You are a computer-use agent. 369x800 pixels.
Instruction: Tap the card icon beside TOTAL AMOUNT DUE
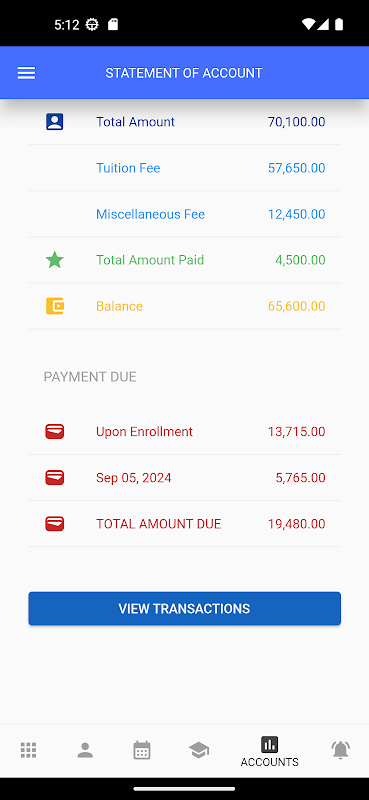point(55,524)
